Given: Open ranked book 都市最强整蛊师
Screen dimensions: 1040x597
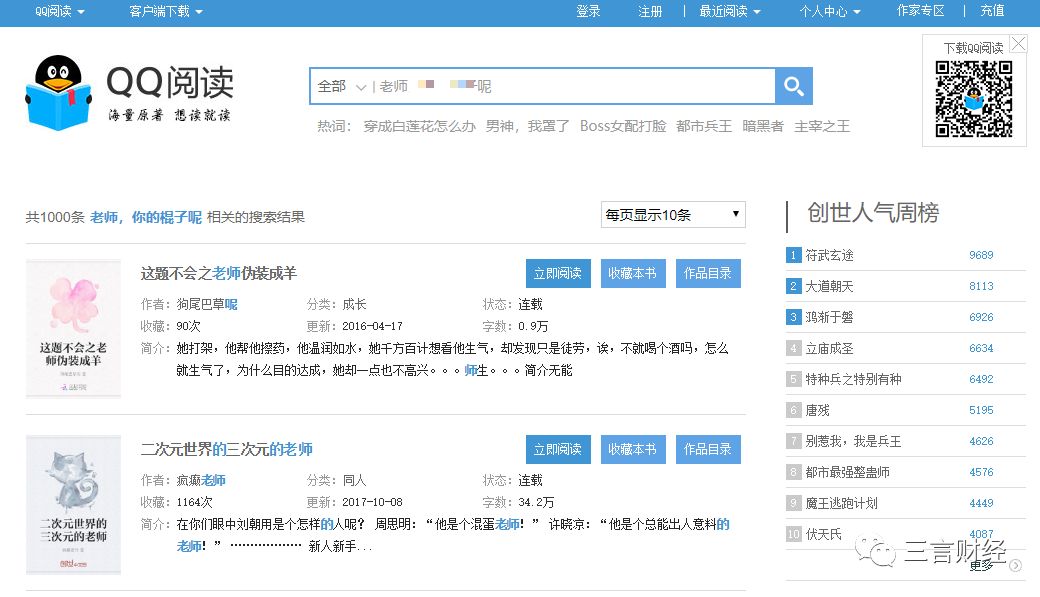Looking at the screenshot, I should click(x=847, y=472).
